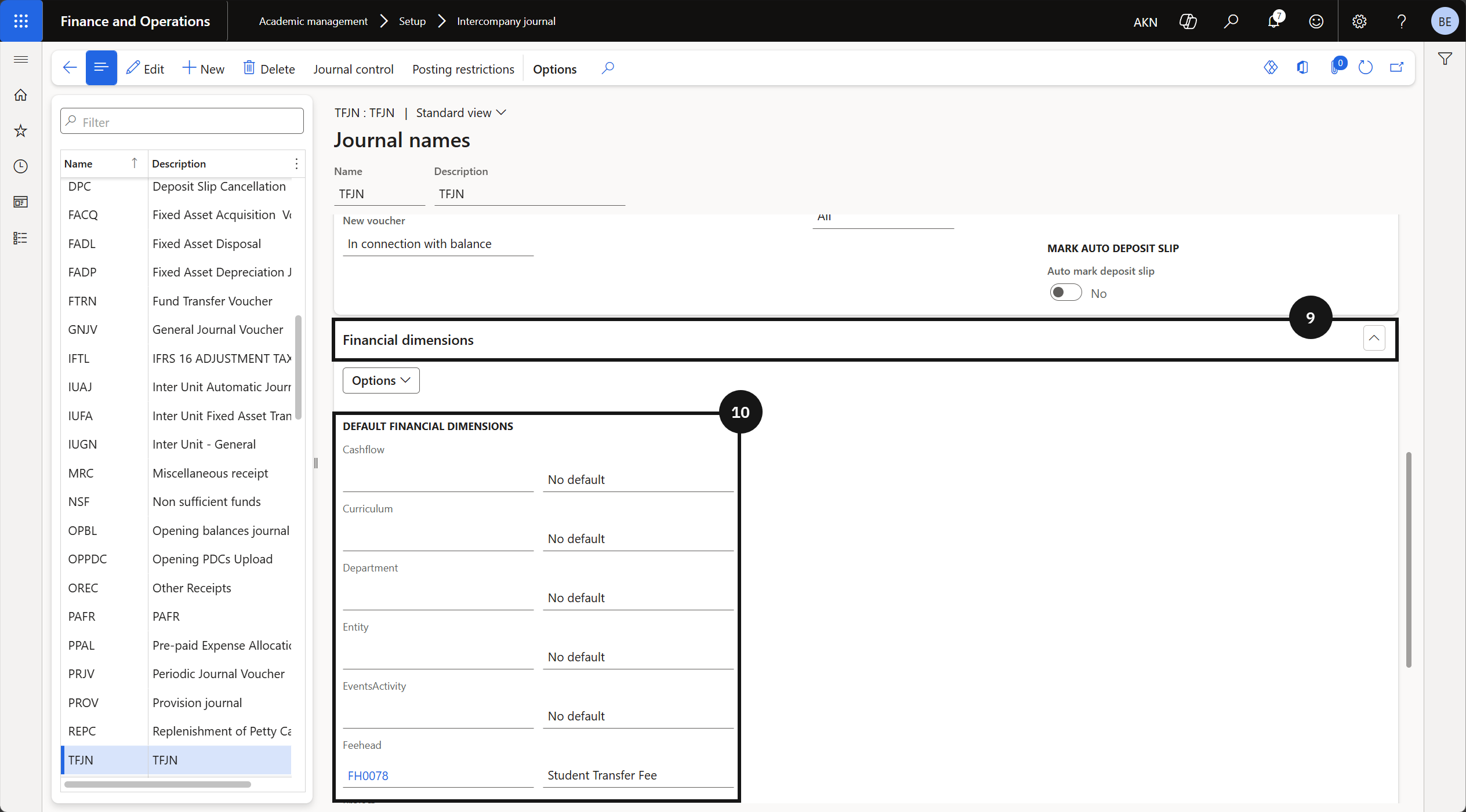Screen dimensions: 1466x812
Task: Click AKN company selector
Action: click(x=1145, y=22)
